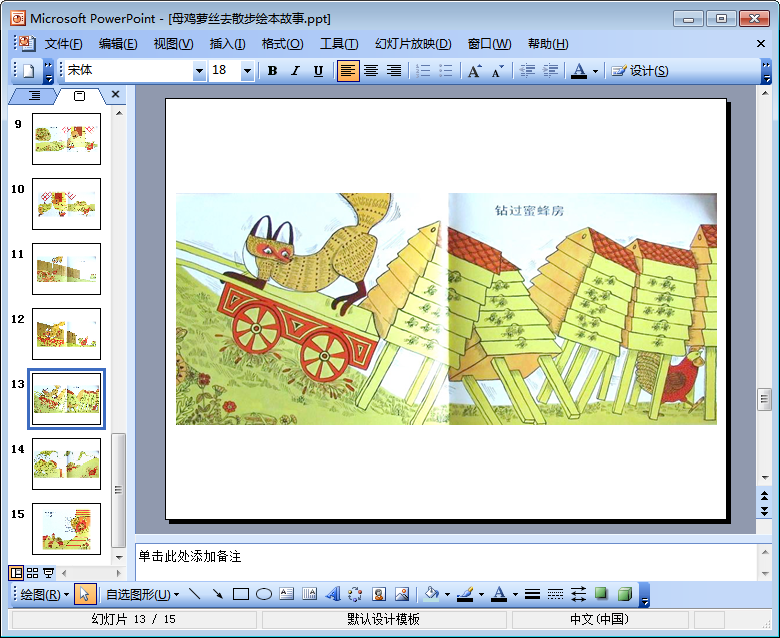
Task: Open the font name dropdown 宋体
Action: click(x=199, y=71)
